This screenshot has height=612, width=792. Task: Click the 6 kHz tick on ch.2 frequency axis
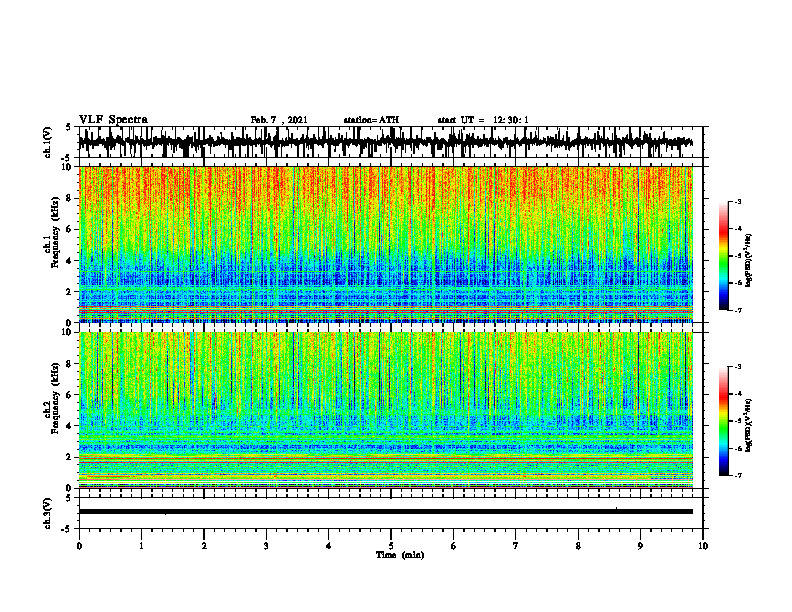click(70, 395)
